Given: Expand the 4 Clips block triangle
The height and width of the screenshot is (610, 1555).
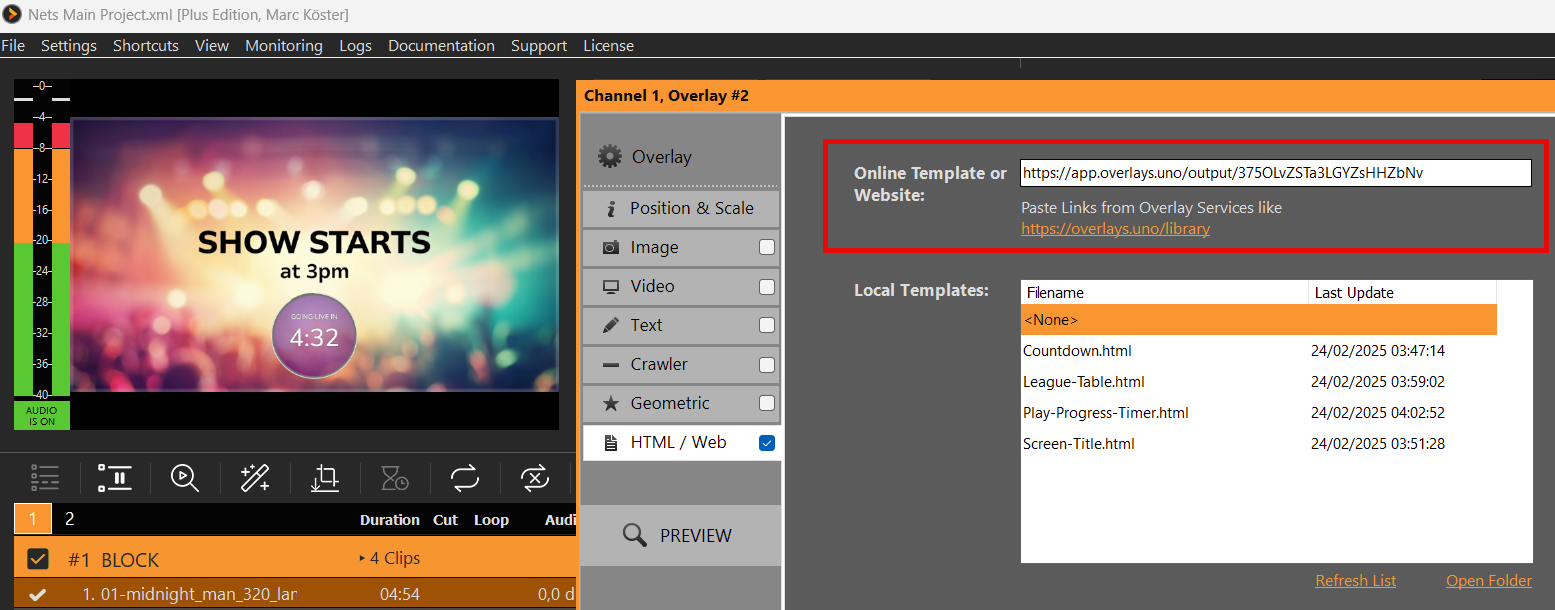Looking at the screenshot, I should [x=362, y=558].
